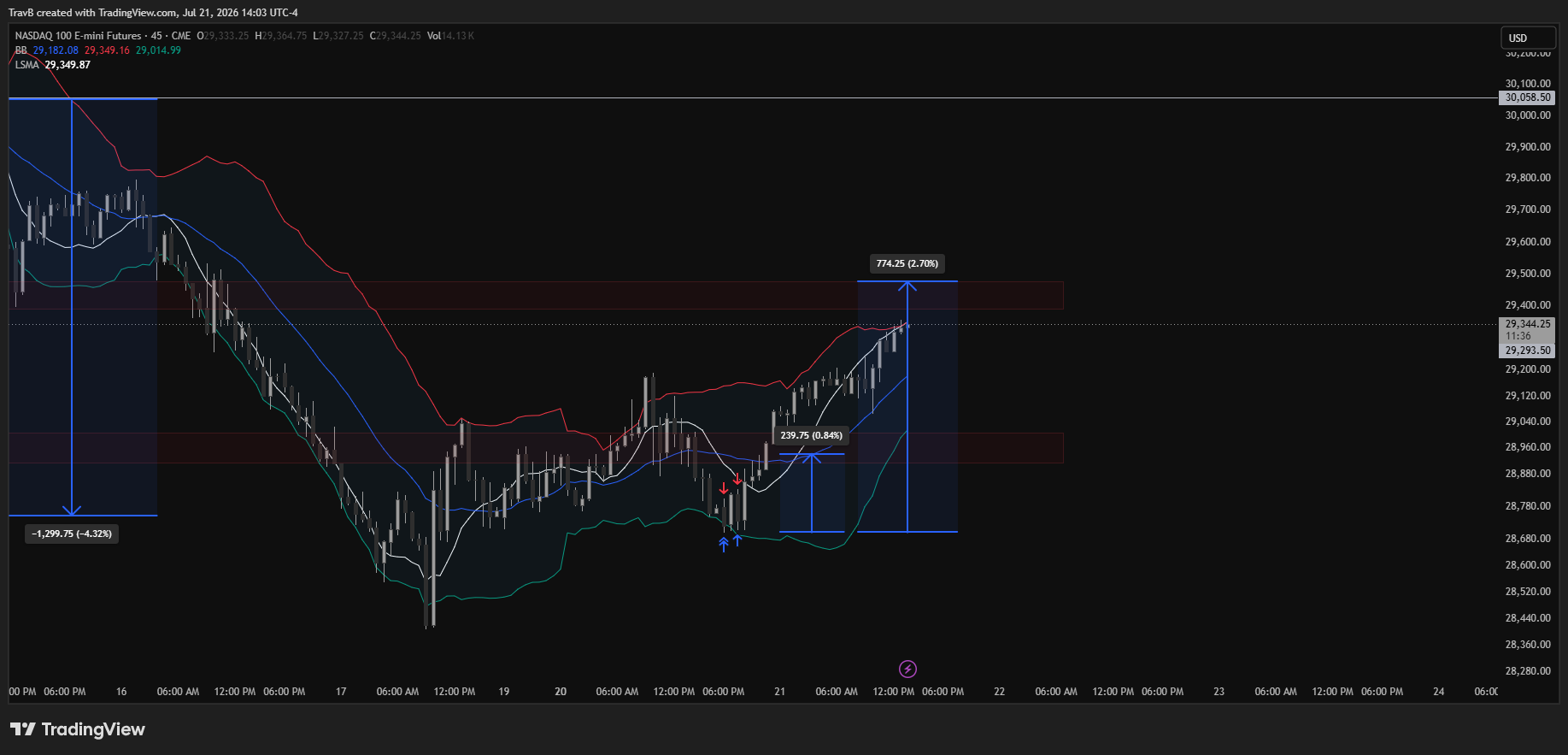Click the NASDAQ 100 E-mini Futures title

[x=78, y=36]
